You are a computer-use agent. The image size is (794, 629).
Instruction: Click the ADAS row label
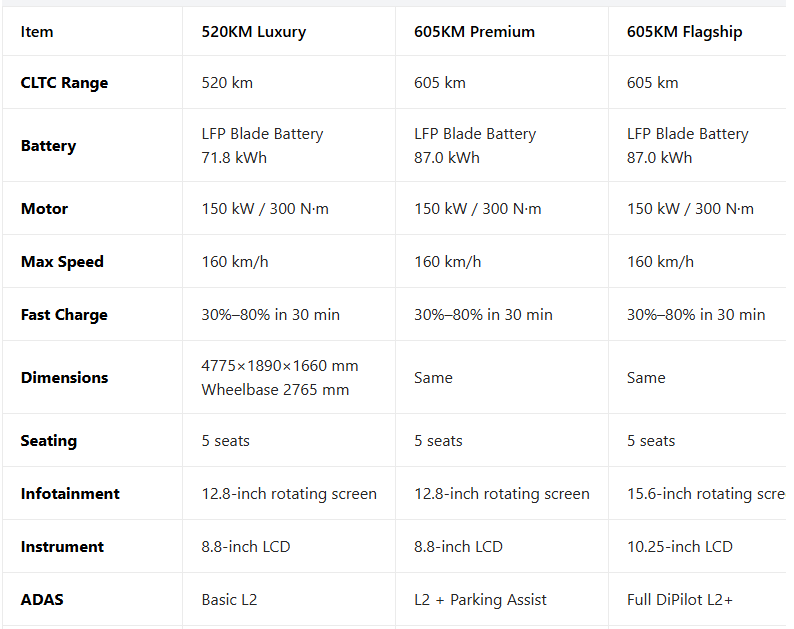click(x=43, y=600)
